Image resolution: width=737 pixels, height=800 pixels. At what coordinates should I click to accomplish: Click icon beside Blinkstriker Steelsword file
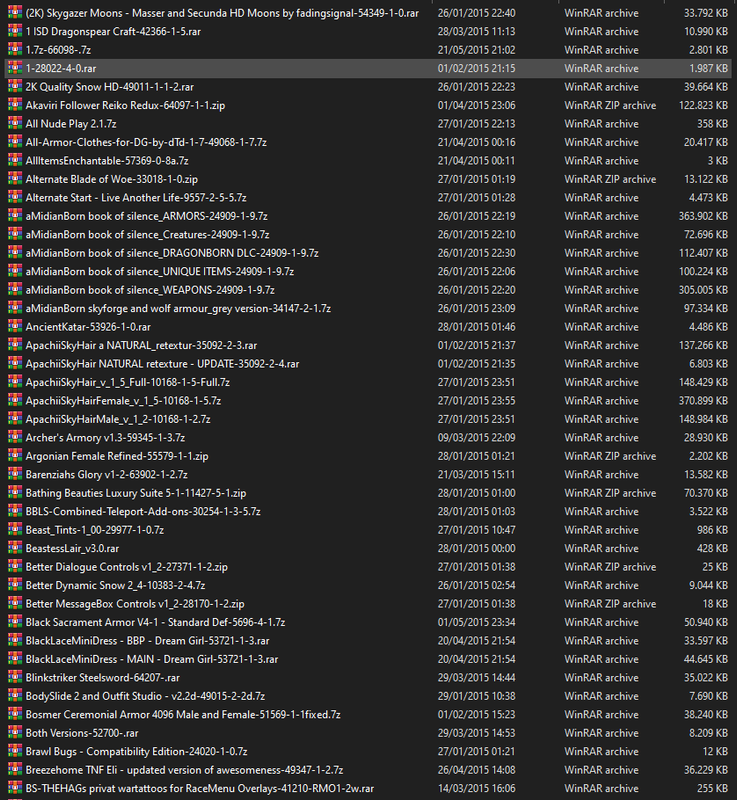tap(15, 678)
